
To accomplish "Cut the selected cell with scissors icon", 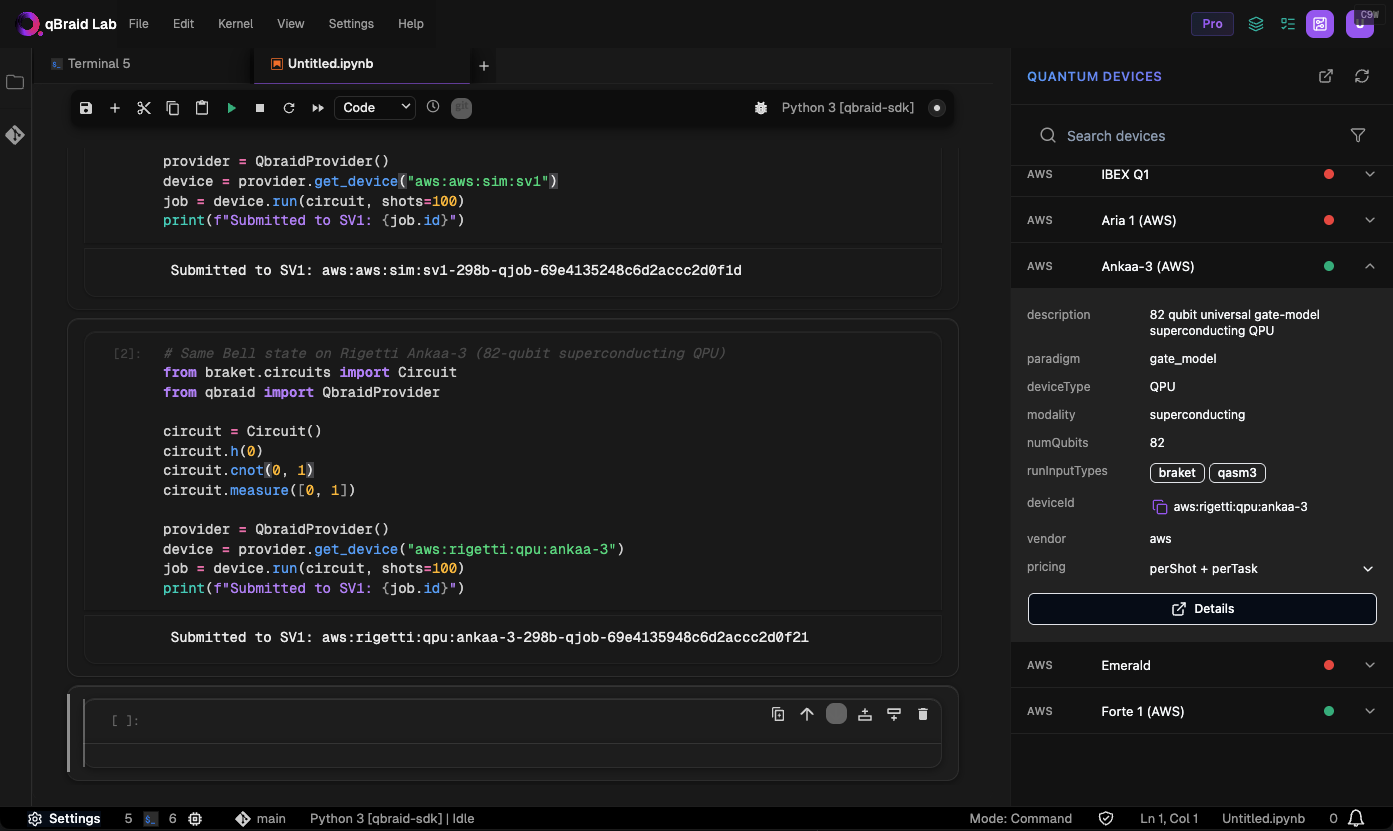I will [x=144, y=108].
